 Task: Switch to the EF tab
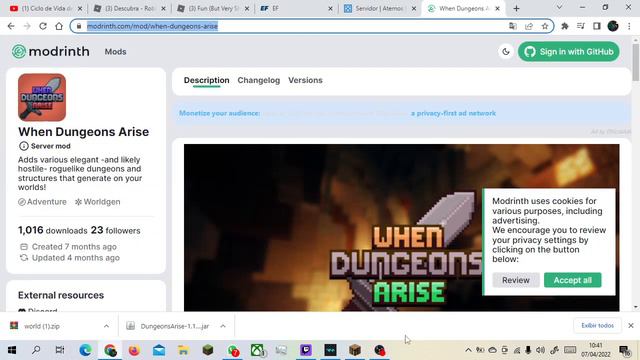tap(295, 8)
